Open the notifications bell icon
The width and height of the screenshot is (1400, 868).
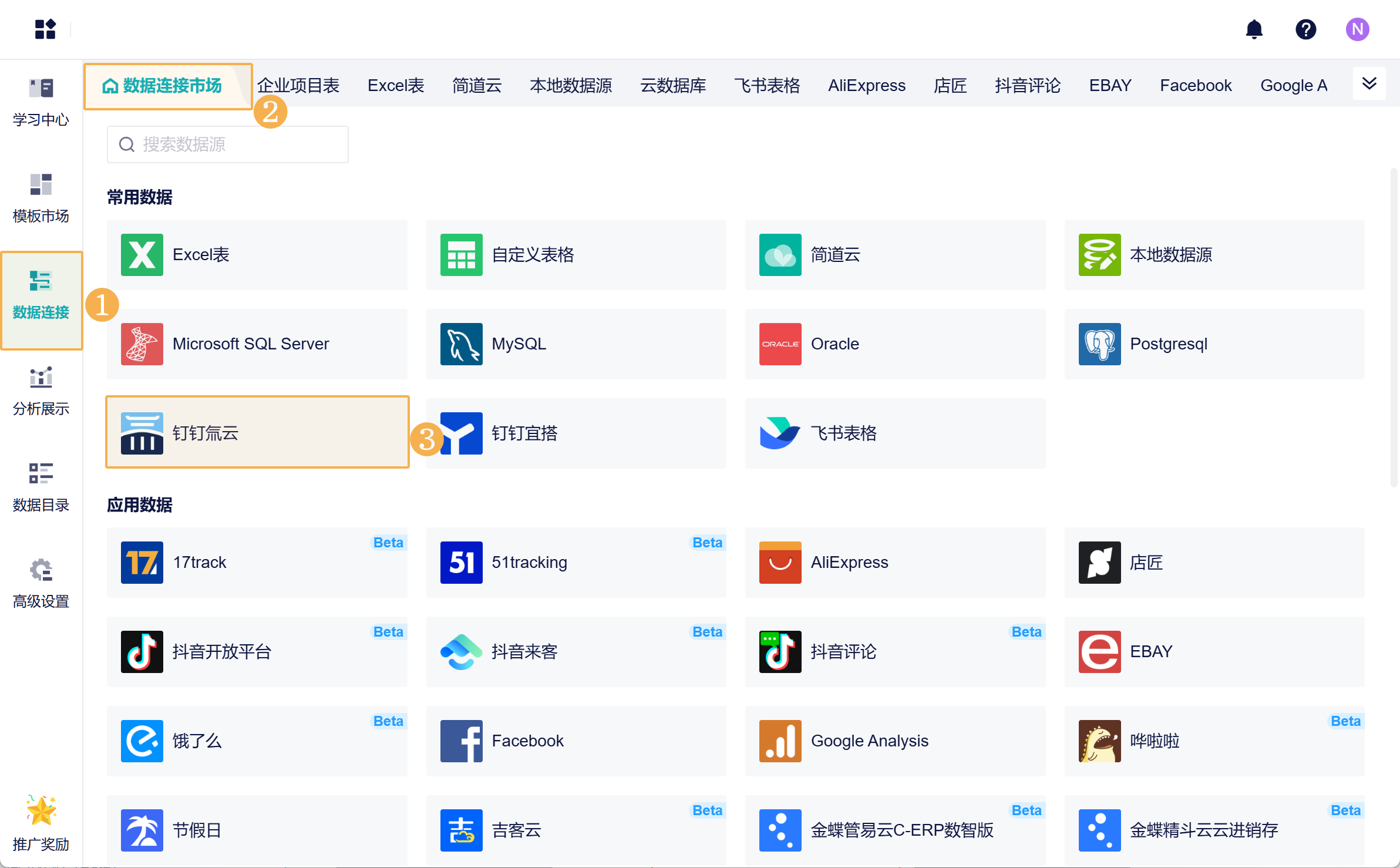pyautogui.click(x=1254, y=29)
